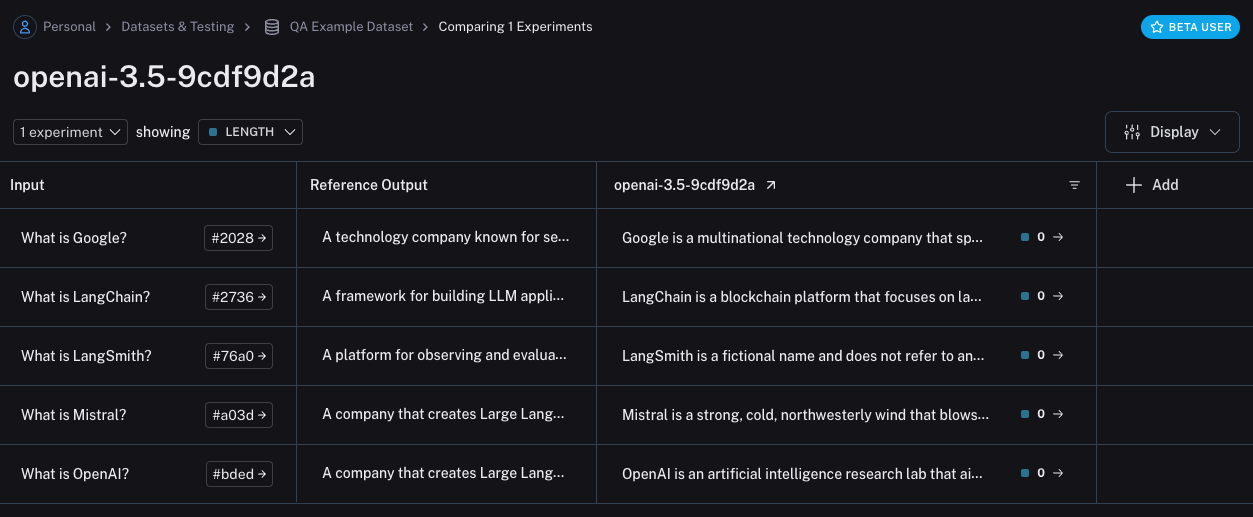Navigate to Personal breadcrumb
The image size is (1253, 517).
point(69,27)
